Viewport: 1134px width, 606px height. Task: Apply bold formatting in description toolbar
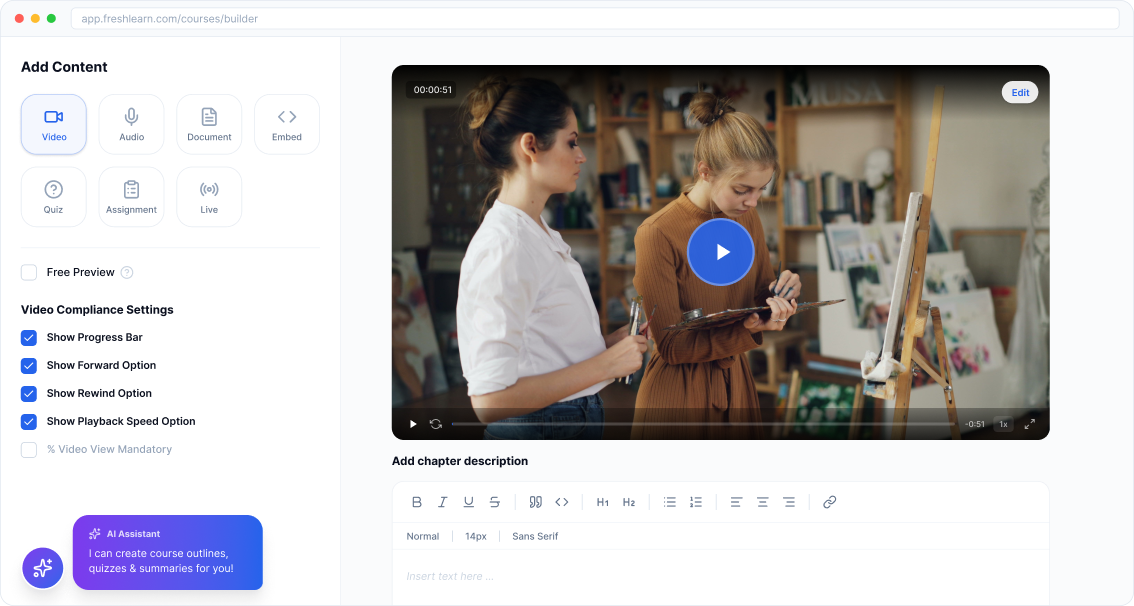pos(417,502)
